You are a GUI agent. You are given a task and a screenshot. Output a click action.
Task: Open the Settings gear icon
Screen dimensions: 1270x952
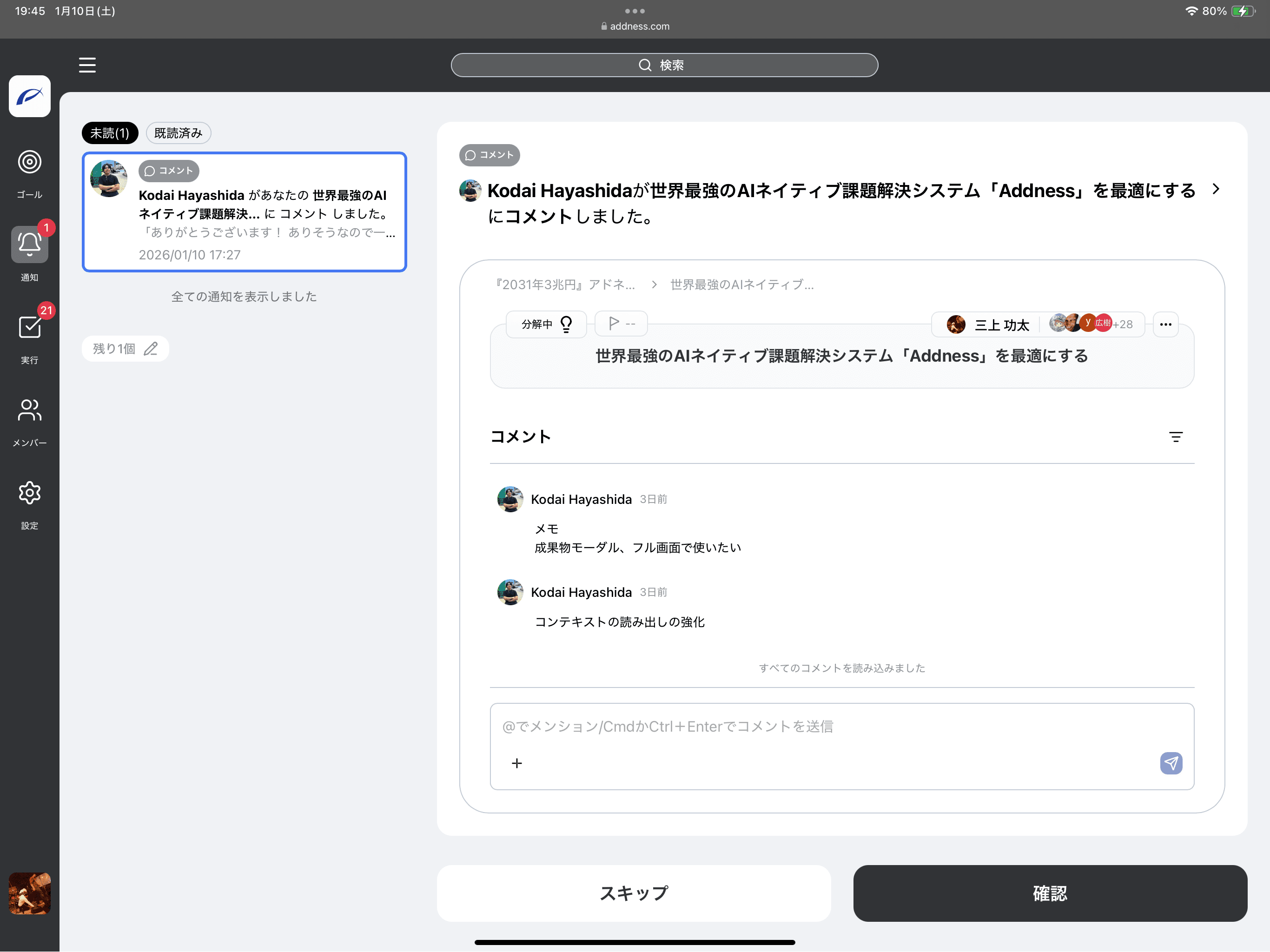tap(29, 493)
